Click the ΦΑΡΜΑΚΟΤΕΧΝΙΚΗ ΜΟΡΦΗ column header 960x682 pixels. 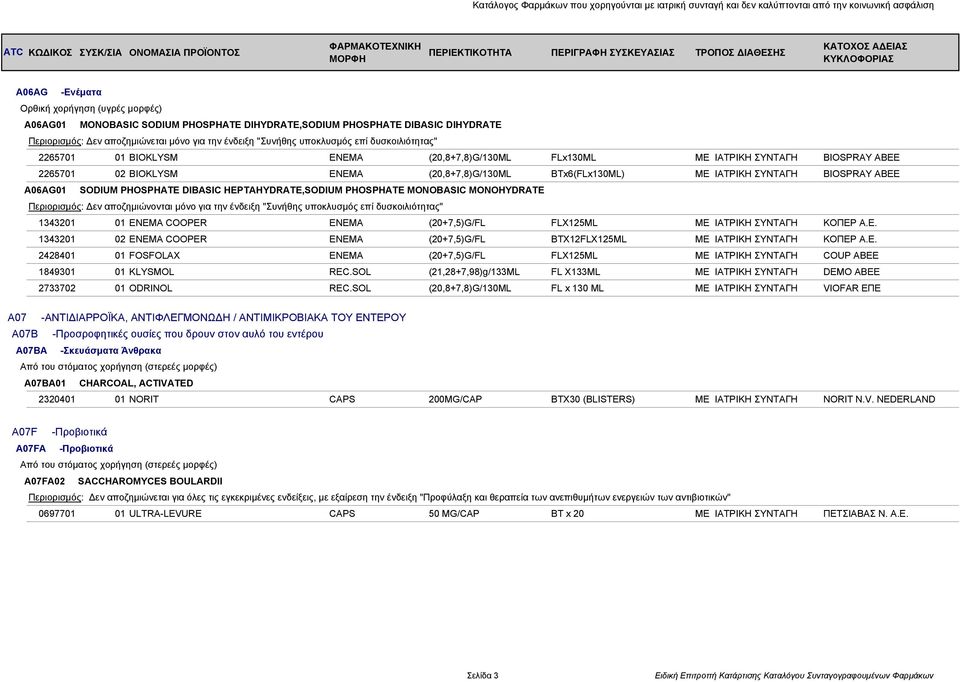(375, 53)
